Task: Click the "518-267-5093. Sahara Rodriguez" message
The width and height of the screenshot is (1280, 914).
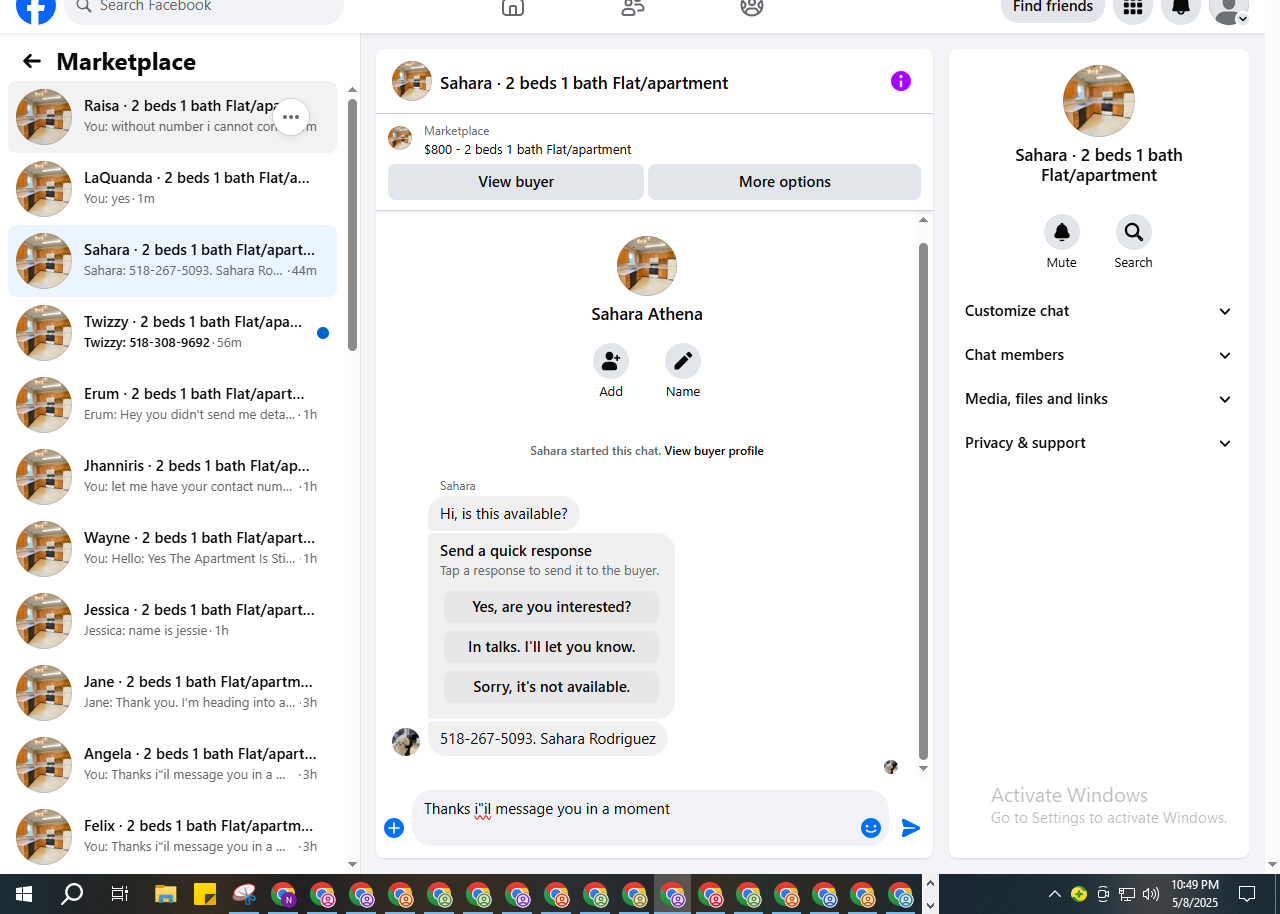Action: pyautogui.click(x=548, y=739)
